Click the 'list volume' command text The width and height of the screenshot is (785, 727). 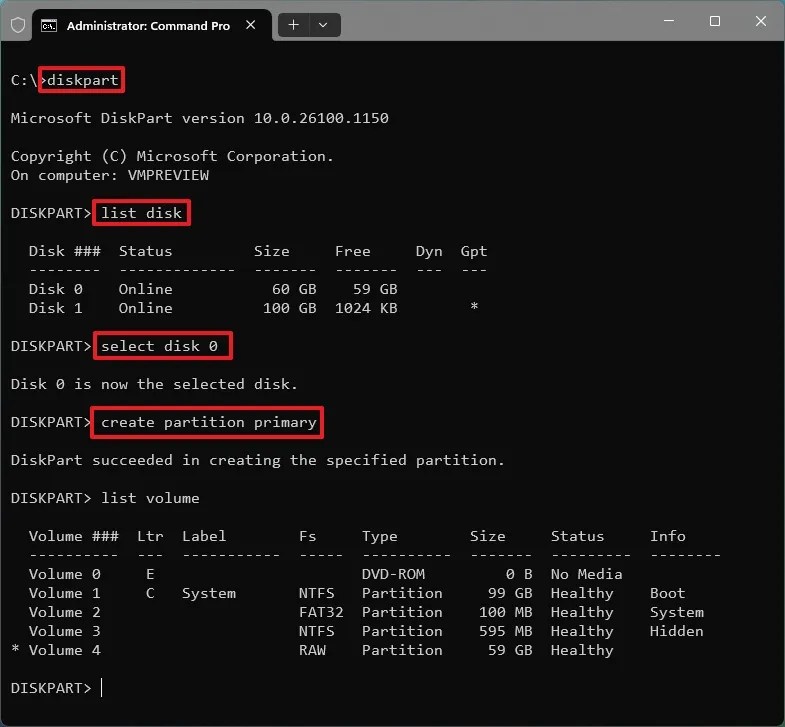click(x=150, y=499)
